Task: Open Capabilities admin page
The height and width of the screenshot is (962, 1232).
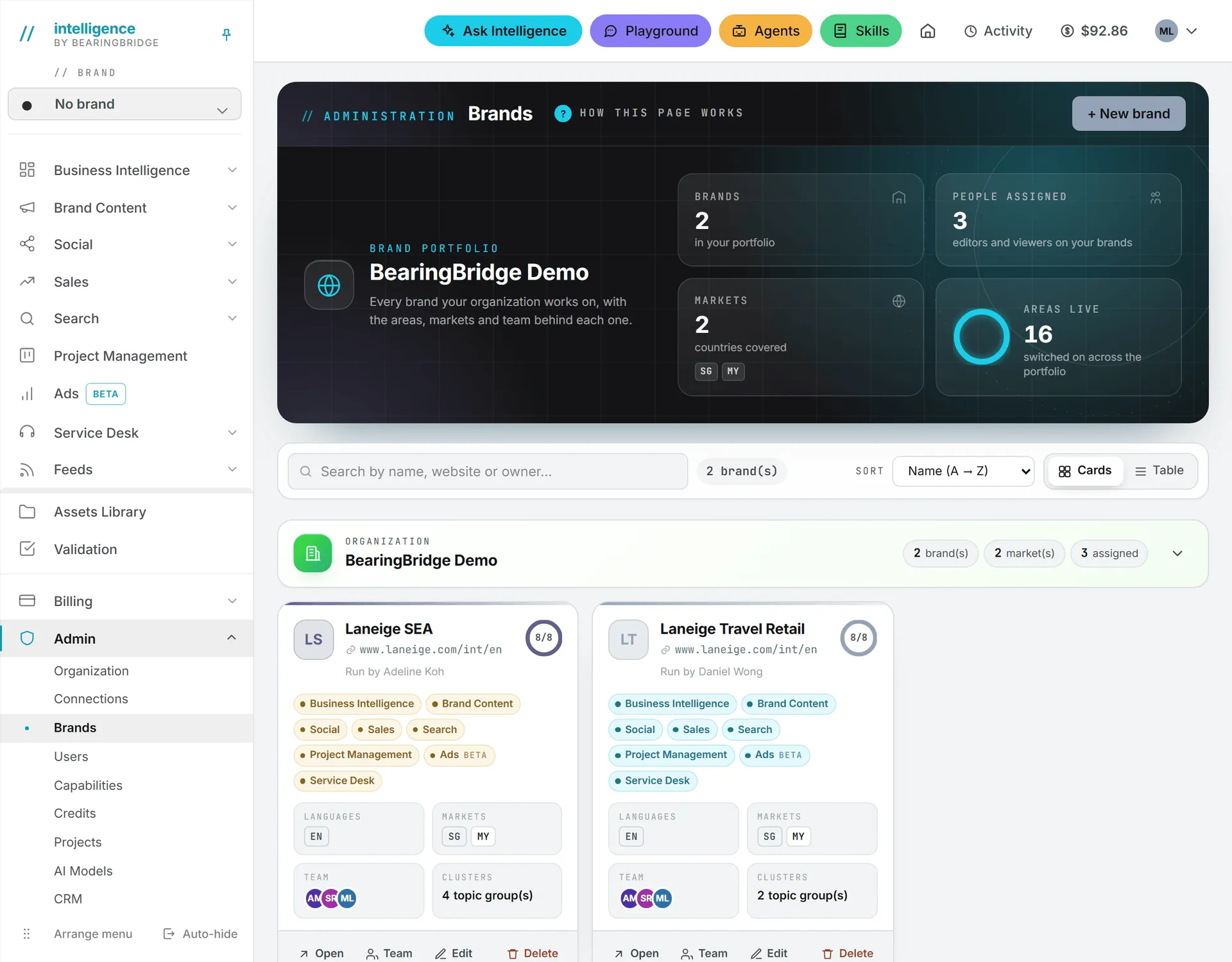Action: point(88,786)
